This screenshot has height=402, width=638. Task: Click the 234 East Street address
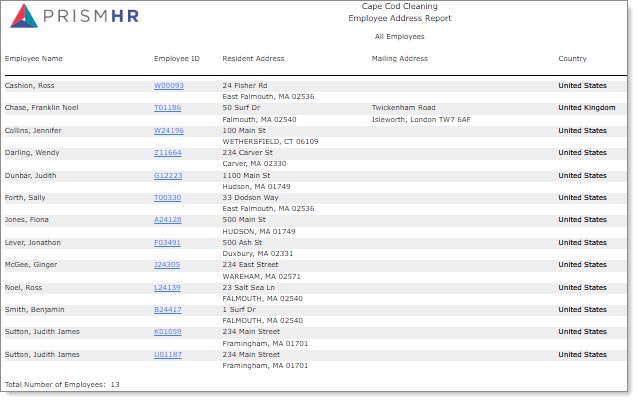coord(250,264)
